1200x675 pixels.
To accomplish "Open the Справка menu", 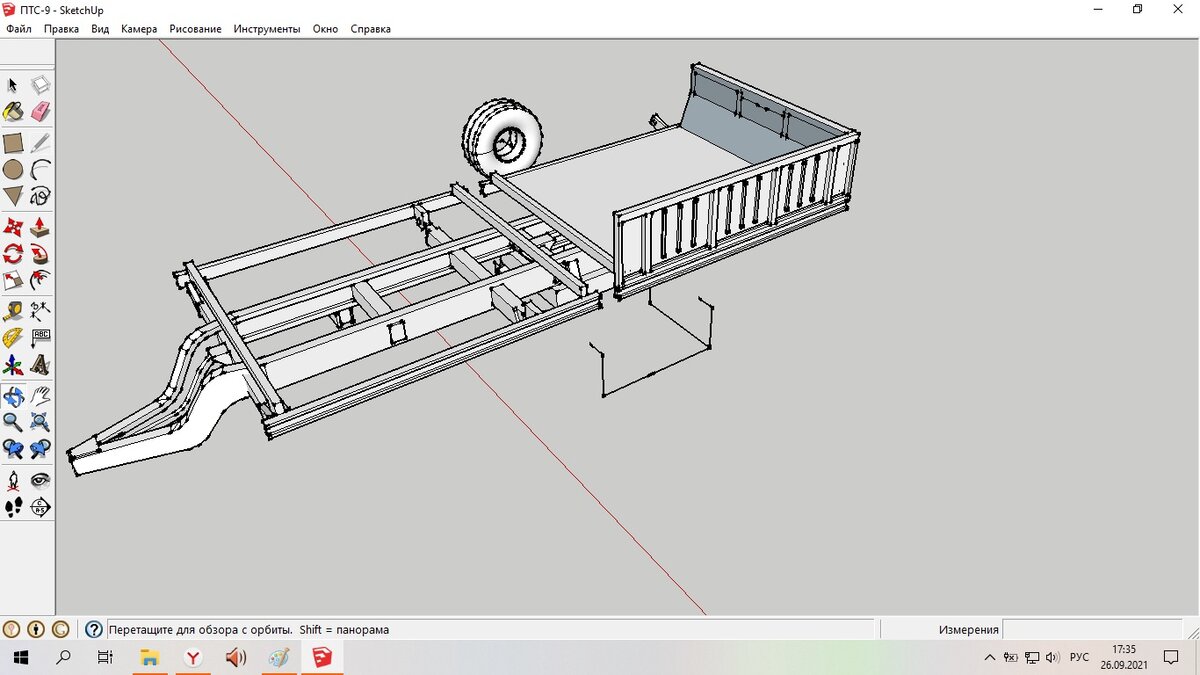I will click(x=371, y=29).
